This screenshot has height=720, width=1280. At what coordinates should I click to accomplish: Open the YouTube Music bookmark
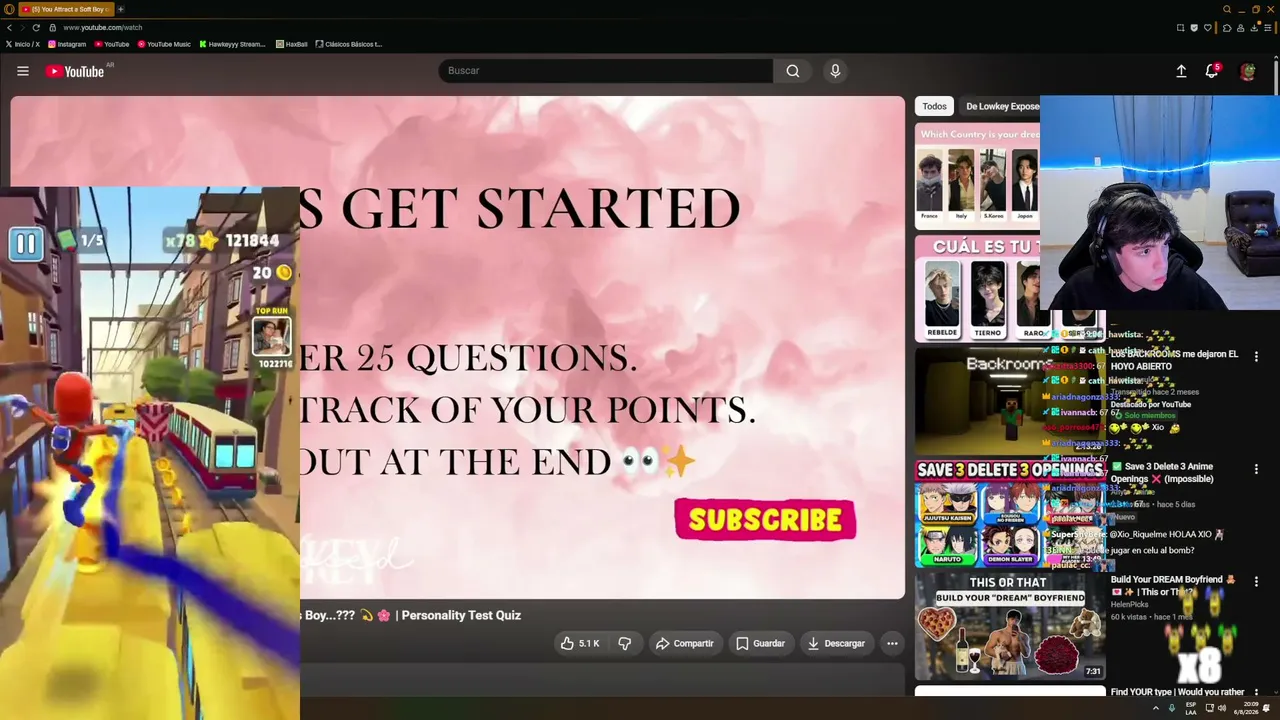(164, 44)
